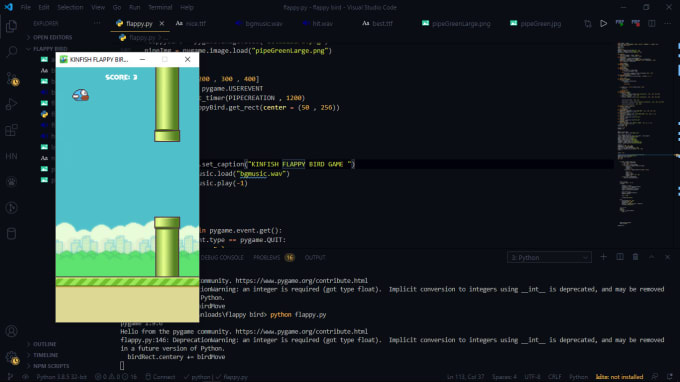Click 'Ln 113, Col 37' in status bar
The height and width of the screenshot is (382, 680).
point(465,377)
